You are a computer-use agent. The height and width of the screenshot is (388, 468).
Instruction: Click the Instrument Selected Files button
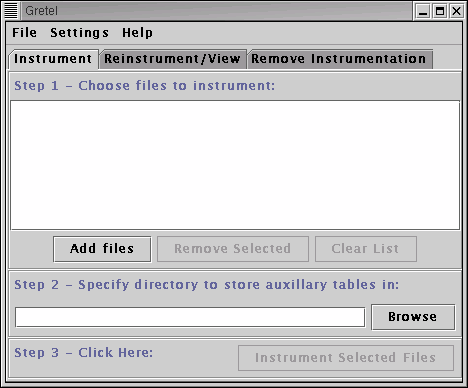pos(346,358)
